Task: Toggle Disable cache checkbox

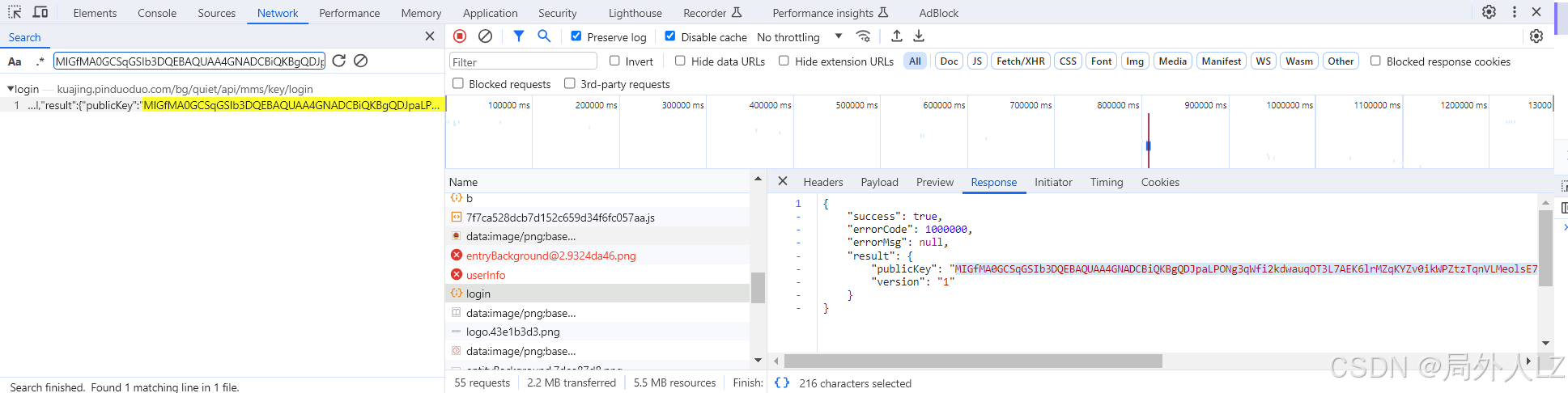Action: click(670, 36)
